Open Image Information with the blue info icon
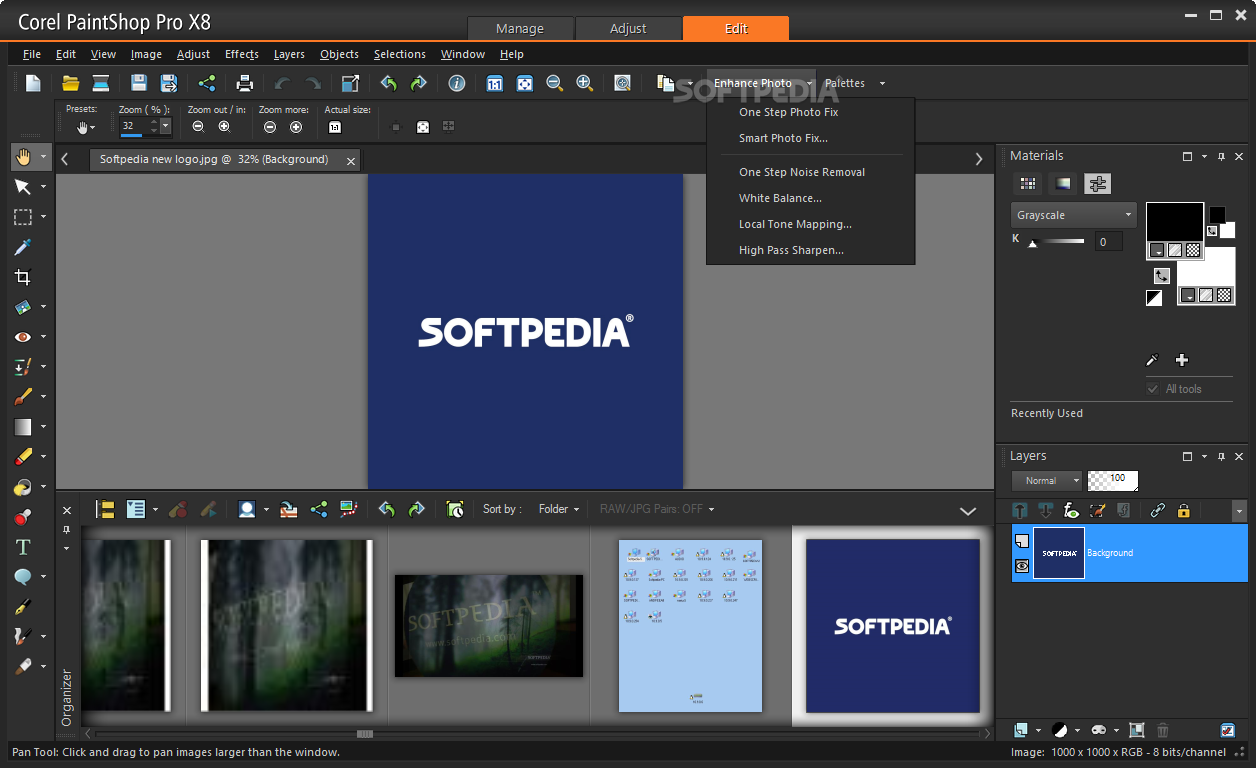Image resolution: width=1256 pixels, height=768 pixels. pyautogui.click(x=457, y=83)
